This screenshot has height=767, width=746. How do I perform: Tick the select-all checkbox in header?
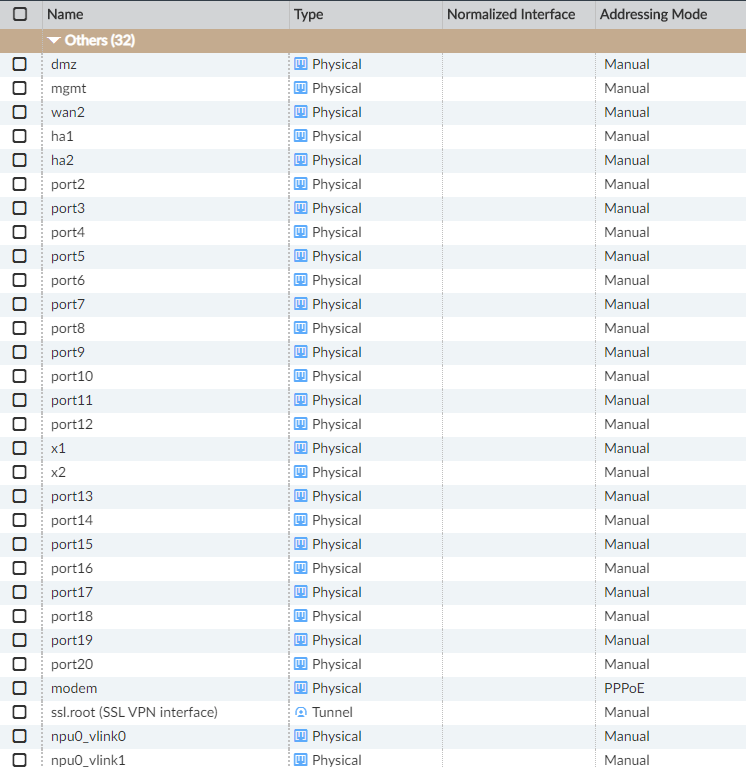[x=20, y=14]
